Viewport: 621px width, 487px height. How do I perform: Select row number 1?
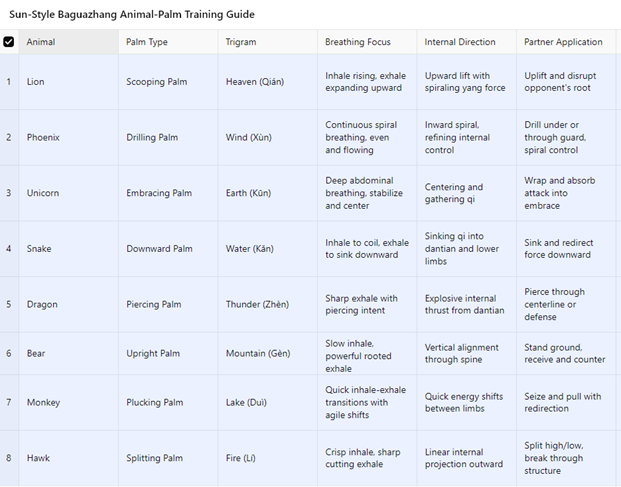pos(9,82)
